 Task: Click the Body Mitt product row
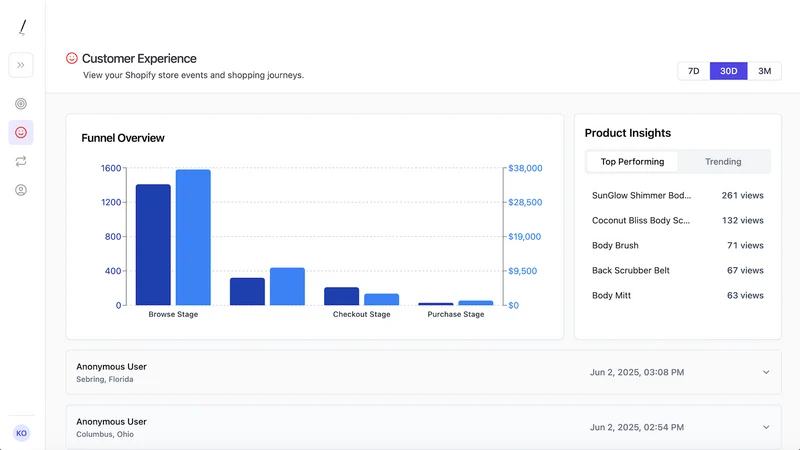coord(678,295)
